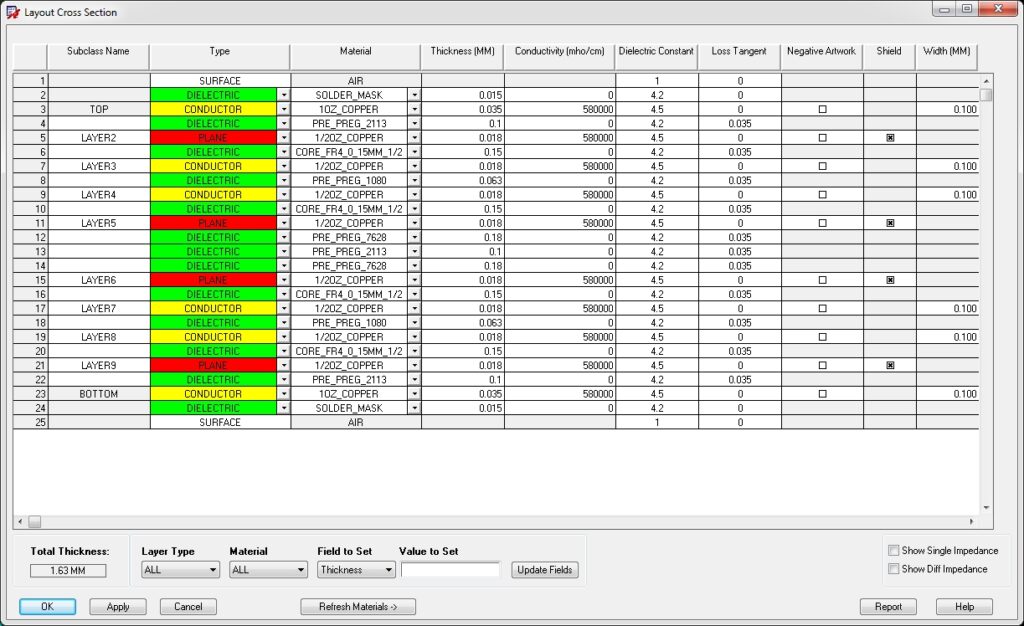
Task: Click the Refresh Materials button
Action: pos(358,607)
